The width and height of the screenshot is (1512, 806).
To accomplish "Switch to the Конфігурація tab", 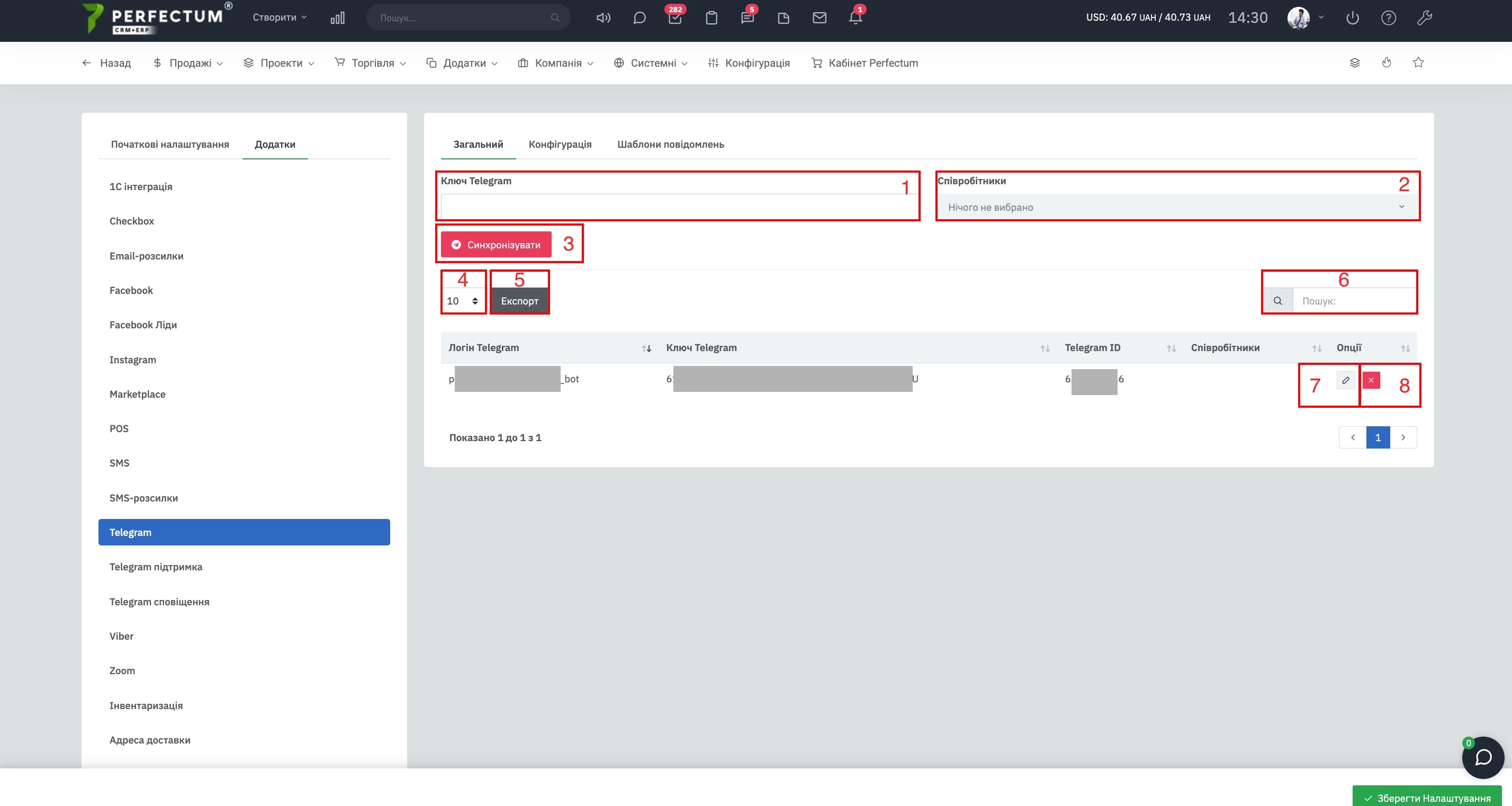I will coord(560,144).
